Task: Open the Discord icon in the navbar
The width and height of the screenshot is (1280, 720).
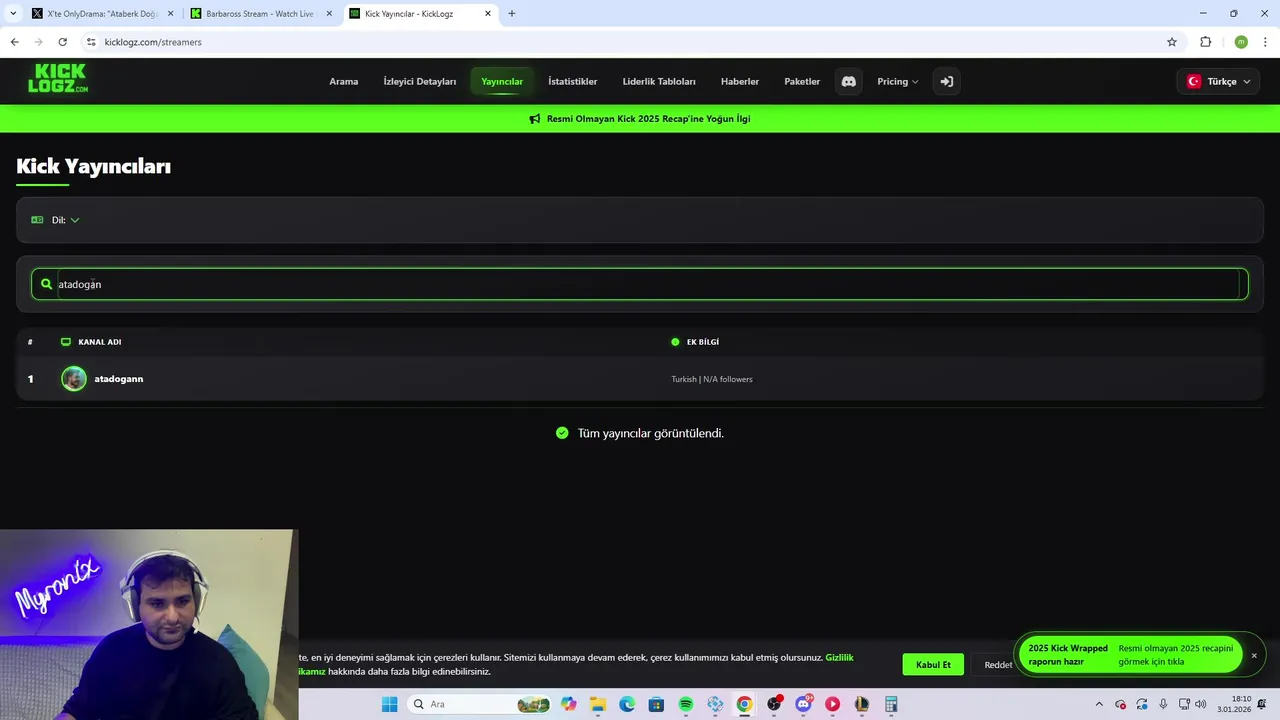Action: [x=849, y=82]
